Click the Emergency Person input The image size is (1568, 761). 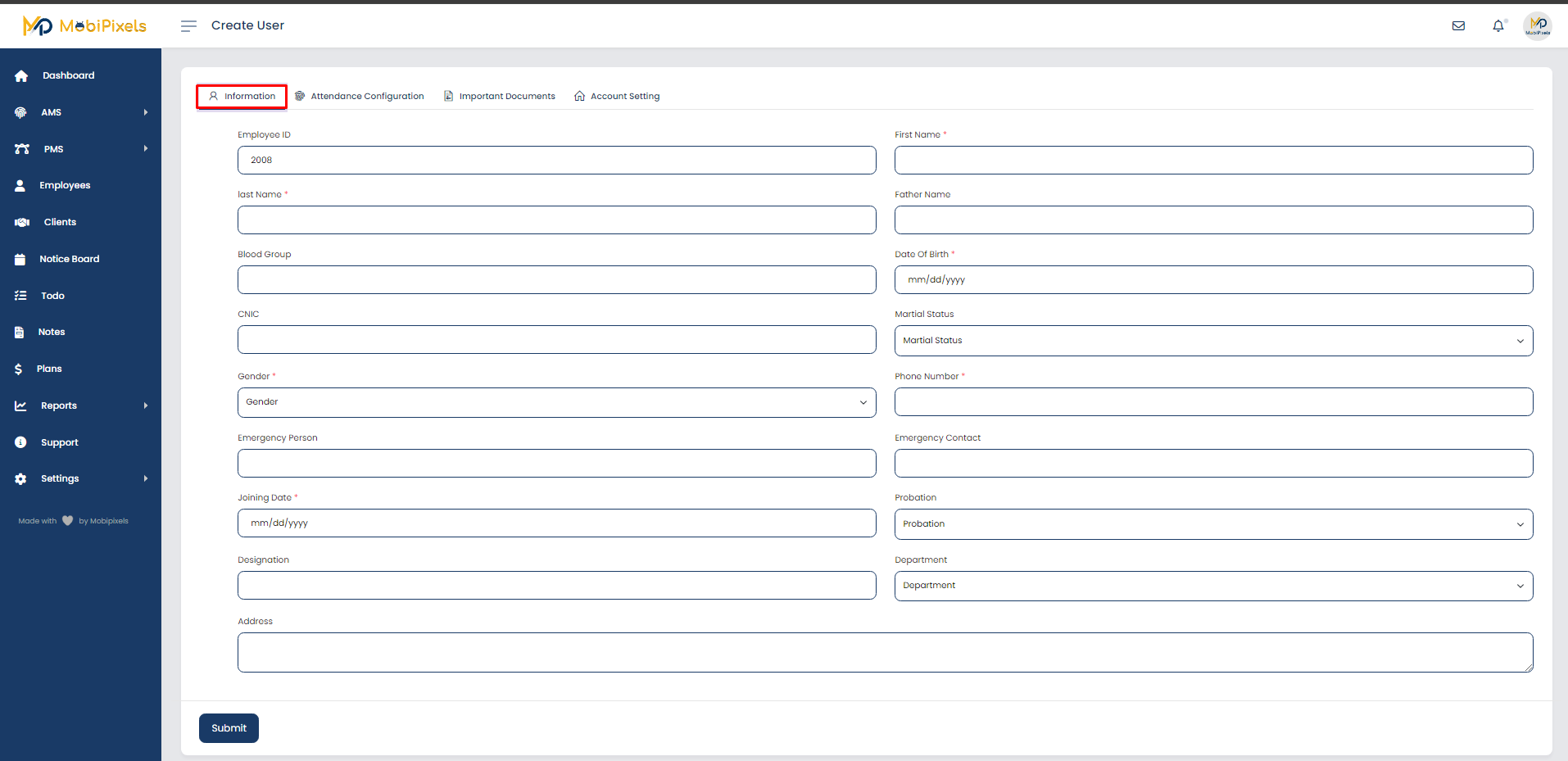(557, 463)
